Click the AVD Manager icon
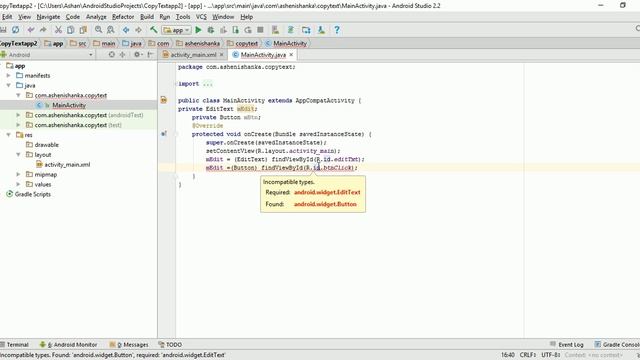 276,30
